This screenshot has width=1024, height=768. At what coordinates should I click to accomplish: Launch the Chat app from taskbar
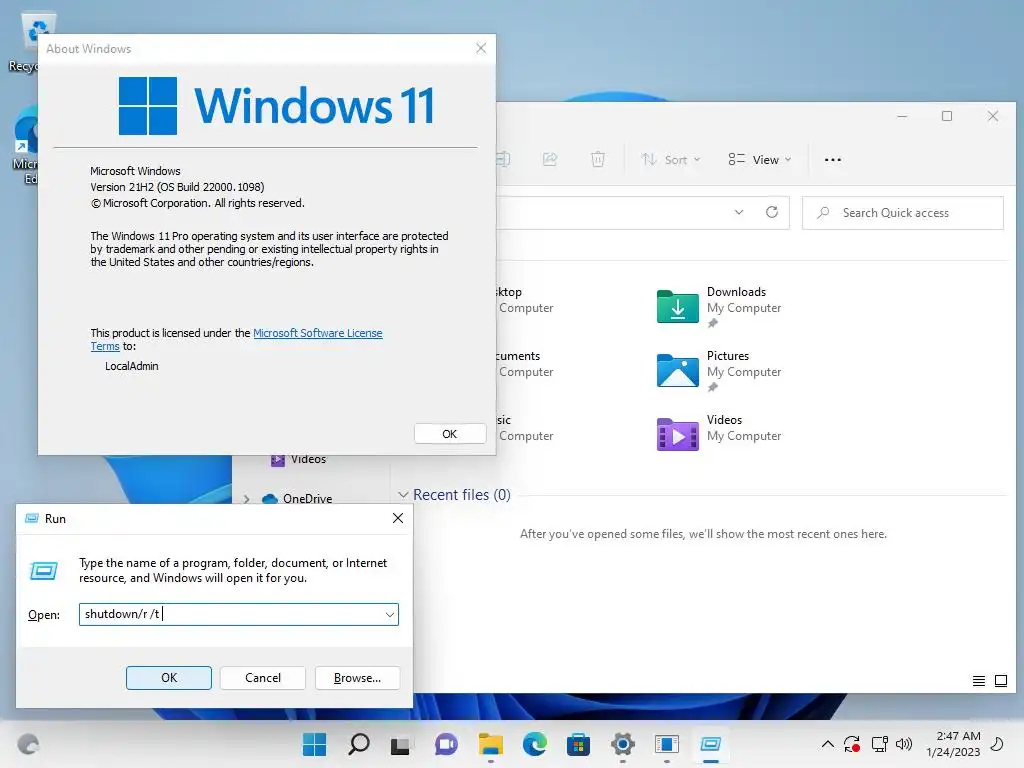click(446, 744)
